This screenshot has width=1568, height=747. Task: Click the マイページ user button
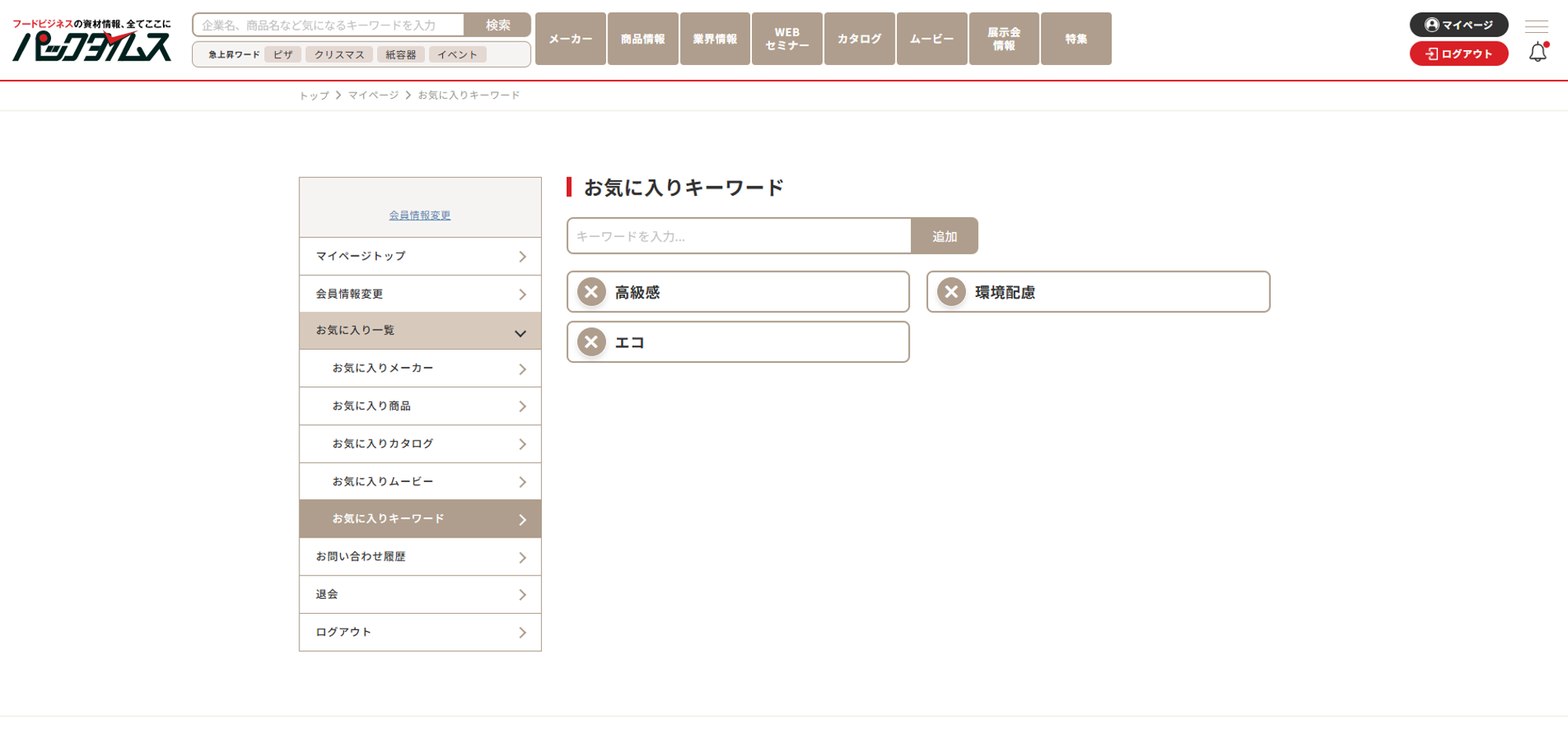[x=1458, y=25]
